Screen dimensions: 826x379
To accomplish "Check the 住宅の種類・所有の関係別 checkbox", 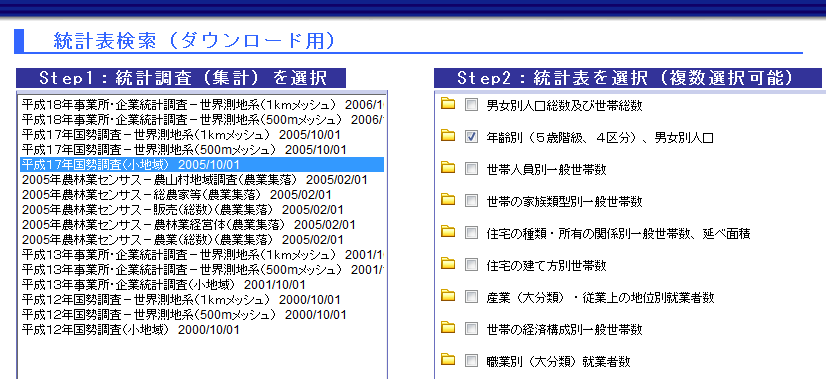I will [x=470, y=233].
